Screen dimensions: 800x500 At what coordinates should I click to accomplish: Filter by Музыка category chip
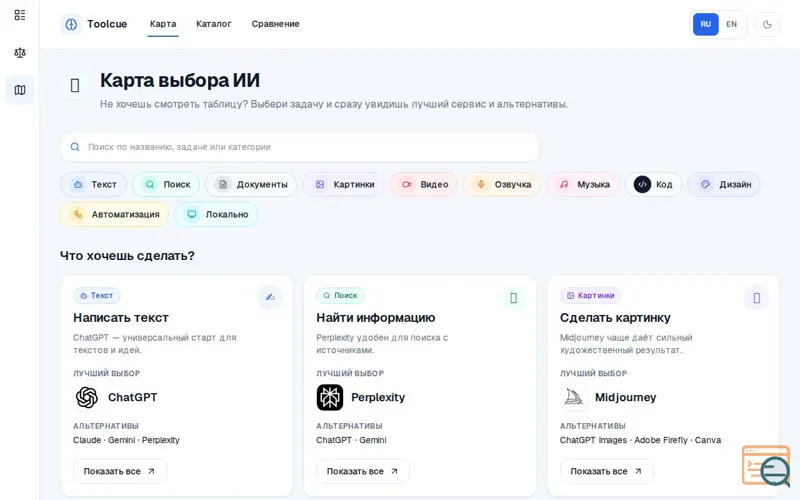coord(583,185)
